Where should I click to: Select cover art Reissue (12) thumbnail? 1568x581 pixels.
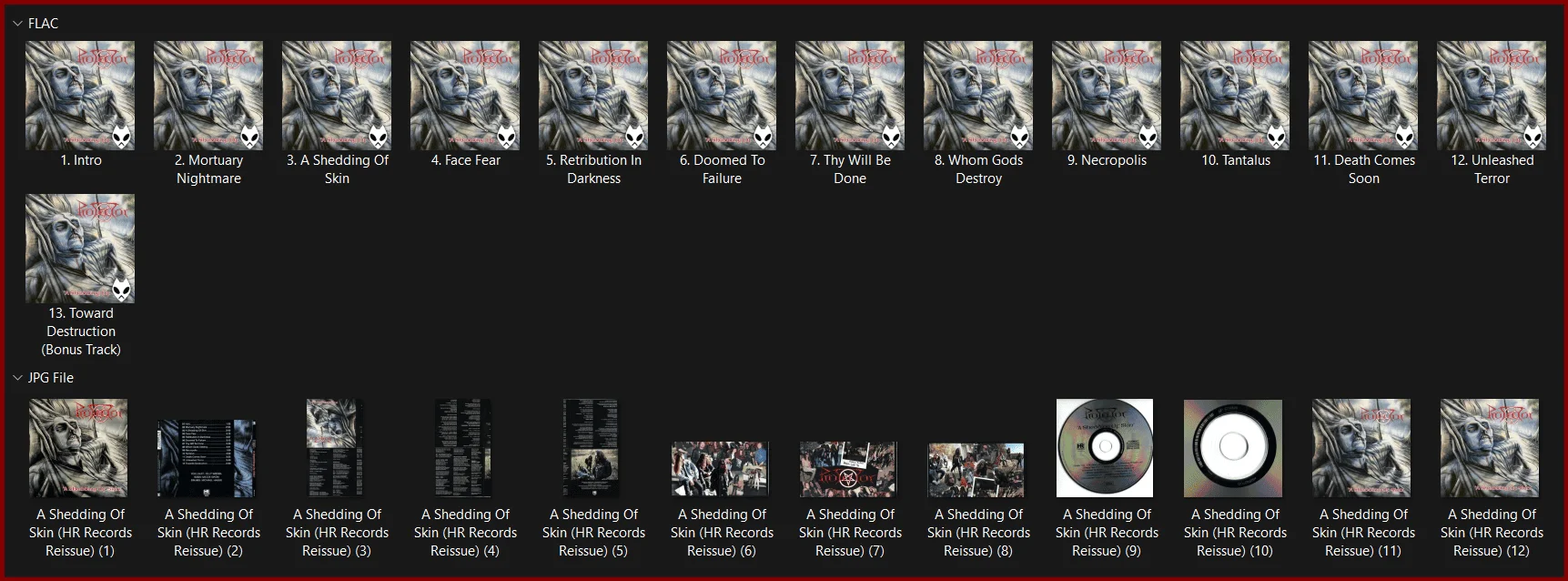pos(1490,448)
